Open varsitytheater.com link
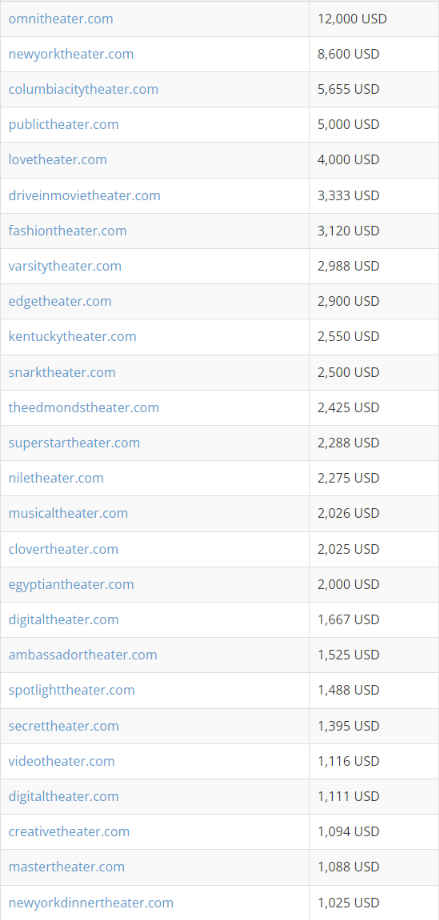439x920 pixels. click(x=65, y=266)
